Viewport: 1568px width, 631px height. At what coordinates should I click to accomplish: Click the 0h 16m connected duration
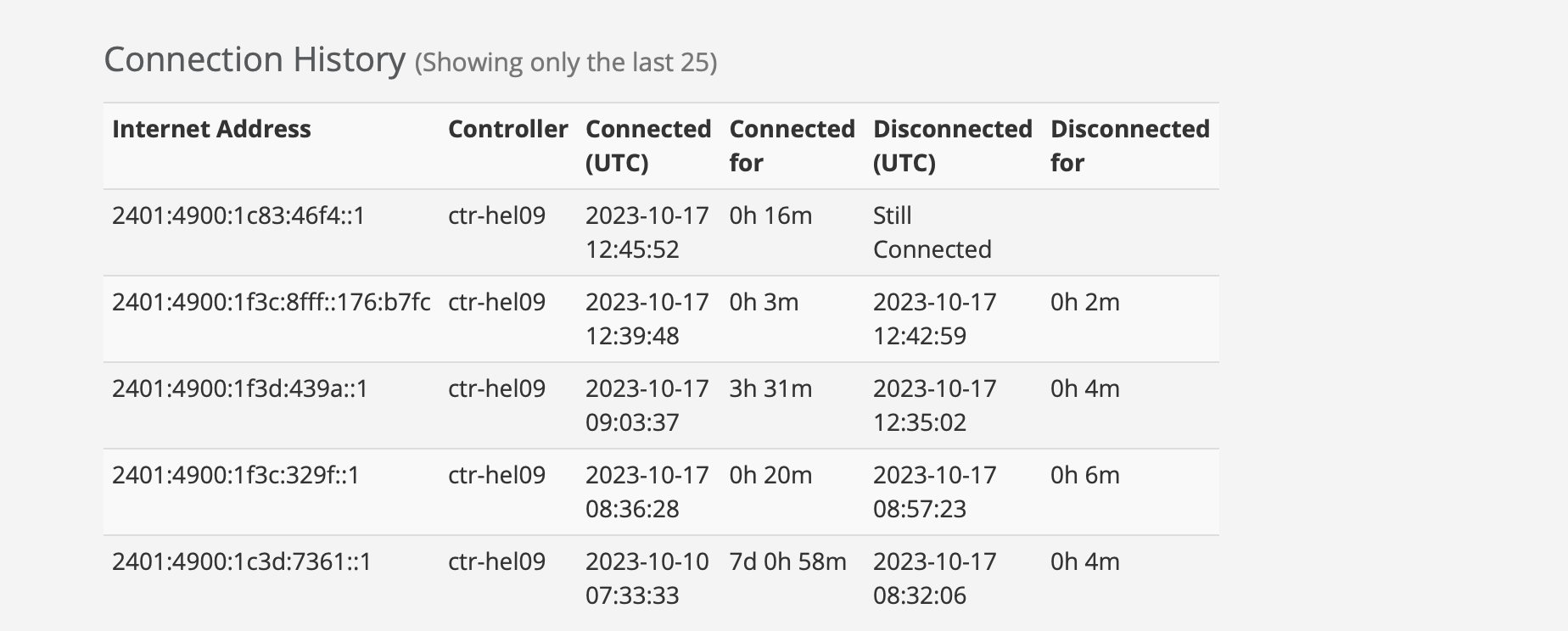point(770,216)
